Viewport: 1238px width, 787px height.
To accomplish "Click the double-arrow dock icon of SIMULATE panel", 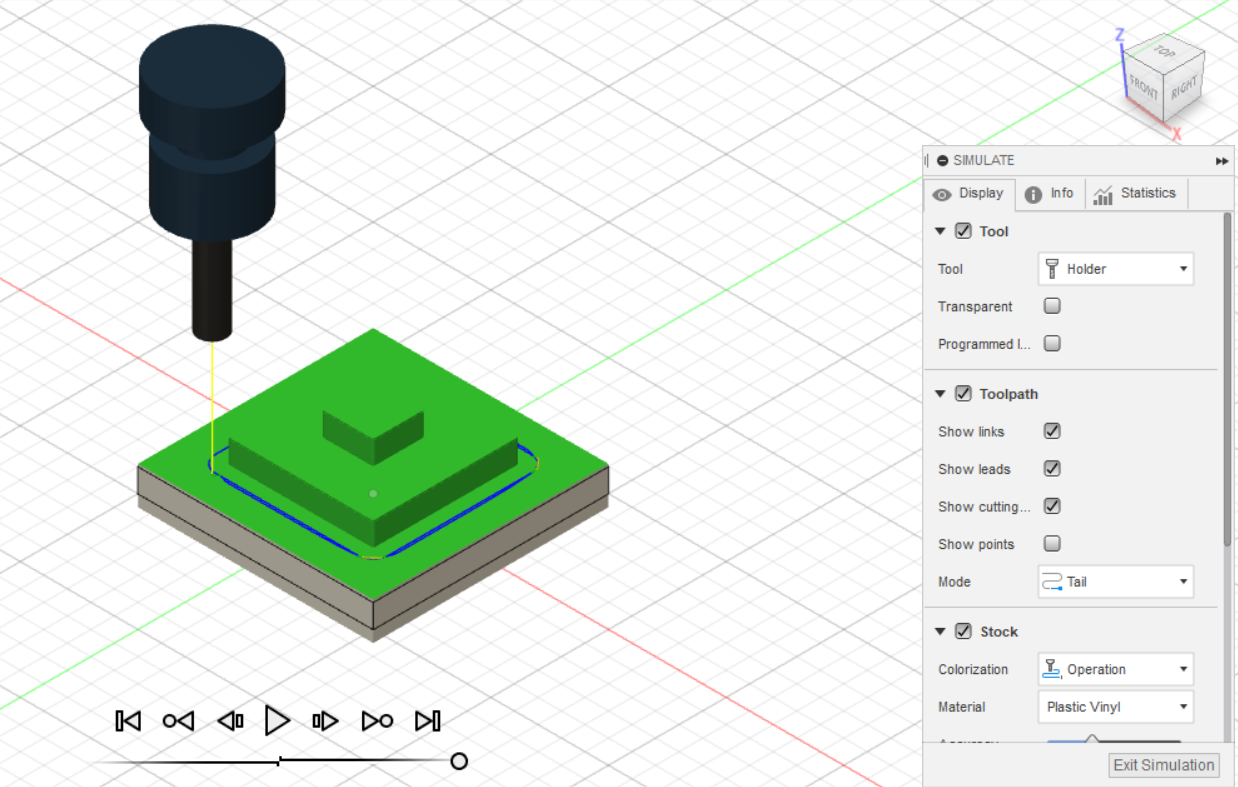I will [x=1222, y=161].
